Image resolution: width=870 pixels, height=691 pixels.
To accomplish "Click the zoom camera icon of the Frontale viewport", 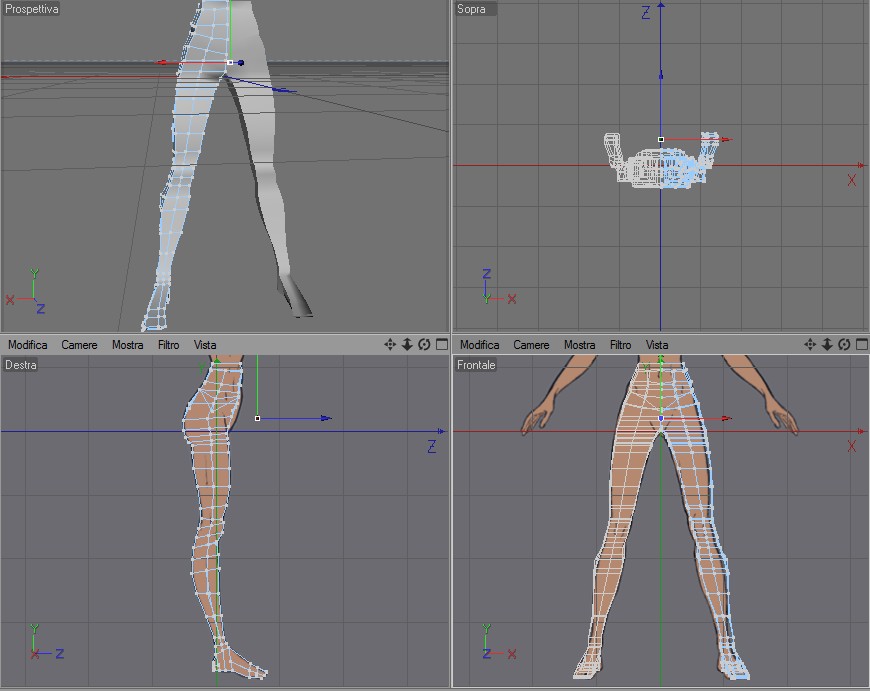I will [827, 344].
